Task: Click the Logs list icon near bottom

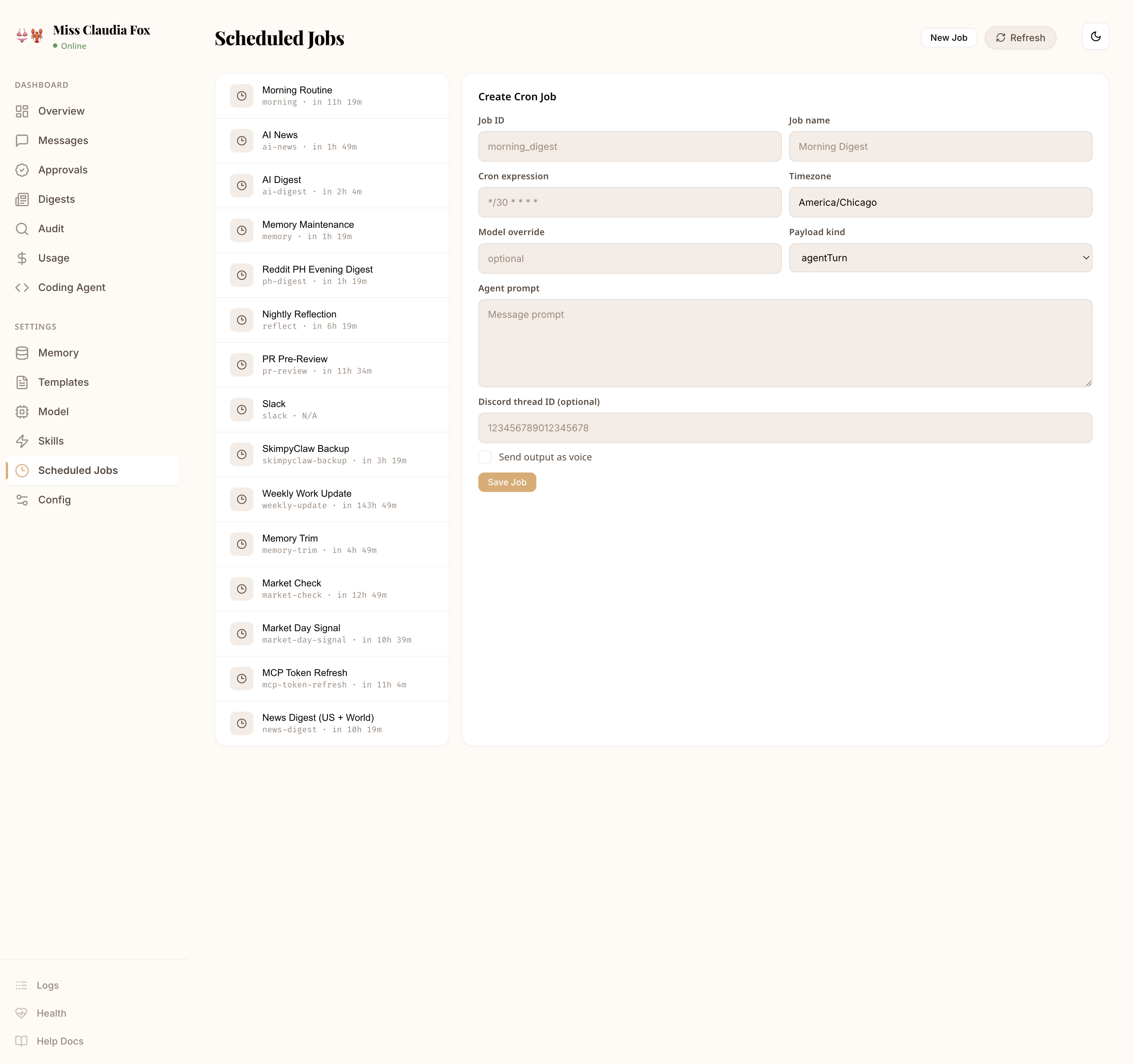Action: (x=22, y=985)
